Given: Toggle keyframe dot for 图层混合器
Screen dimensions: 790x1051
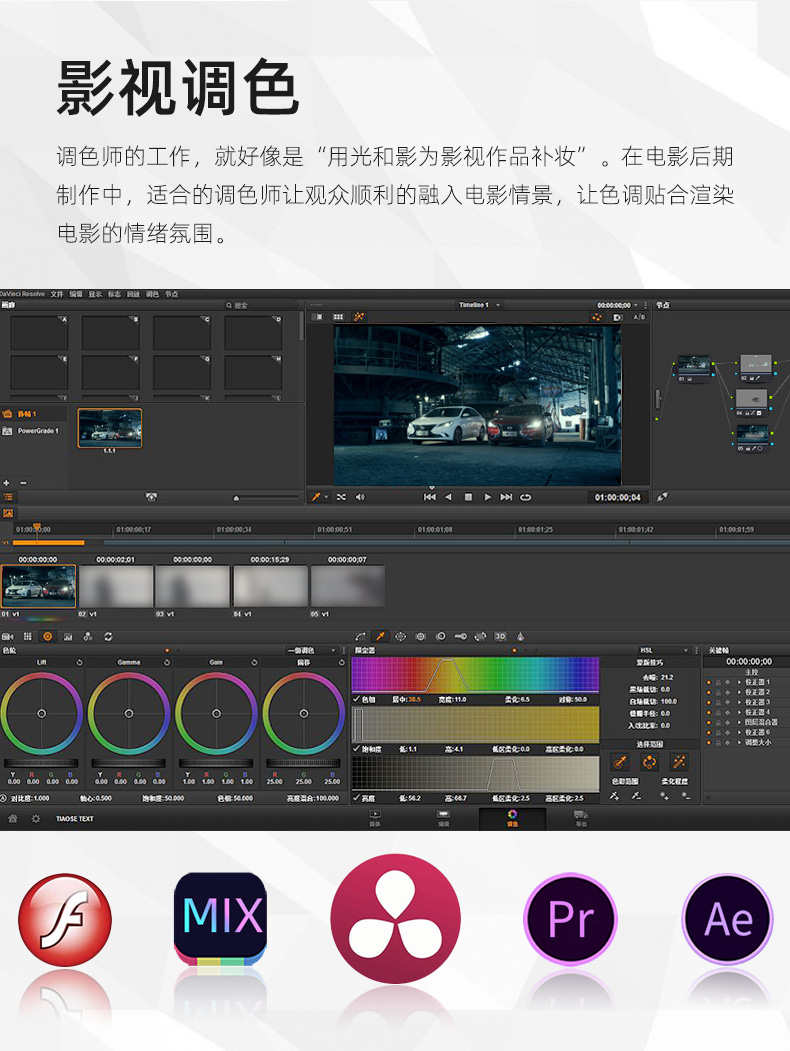Looking at the screenshot, I should pos(709,723).
